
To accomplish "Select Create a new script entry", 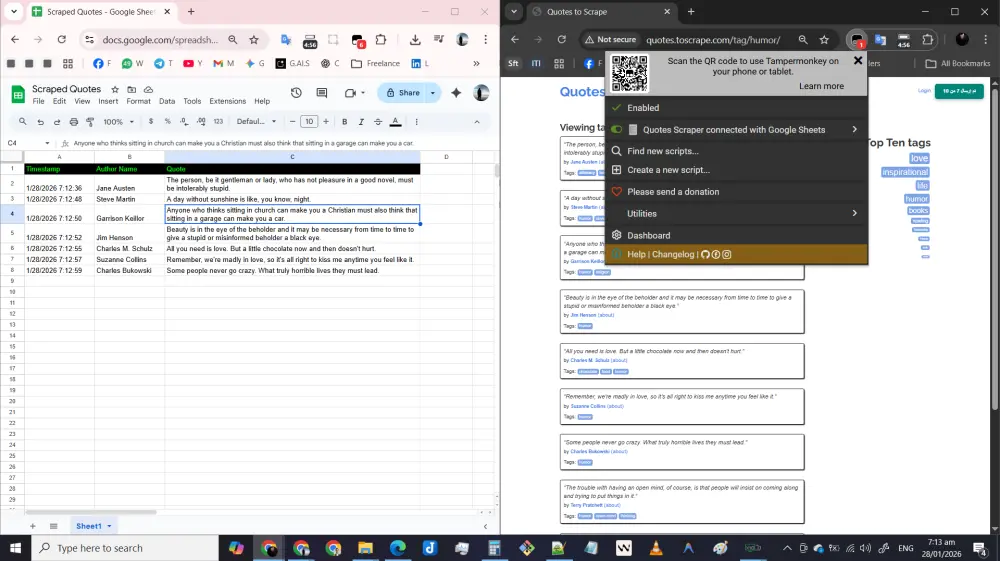I will click(x=668, y=170).
